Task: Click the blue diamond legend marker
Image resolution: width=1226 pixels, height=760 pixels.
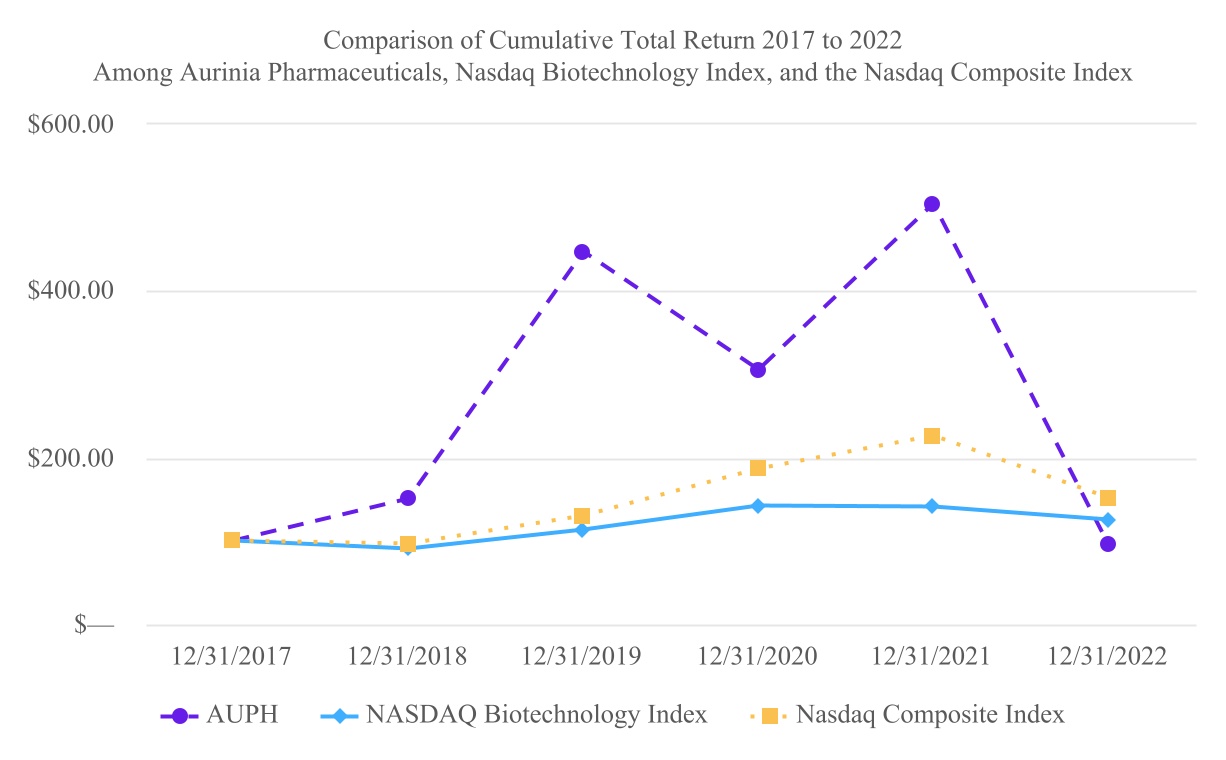Action: (x=342, y=716)
